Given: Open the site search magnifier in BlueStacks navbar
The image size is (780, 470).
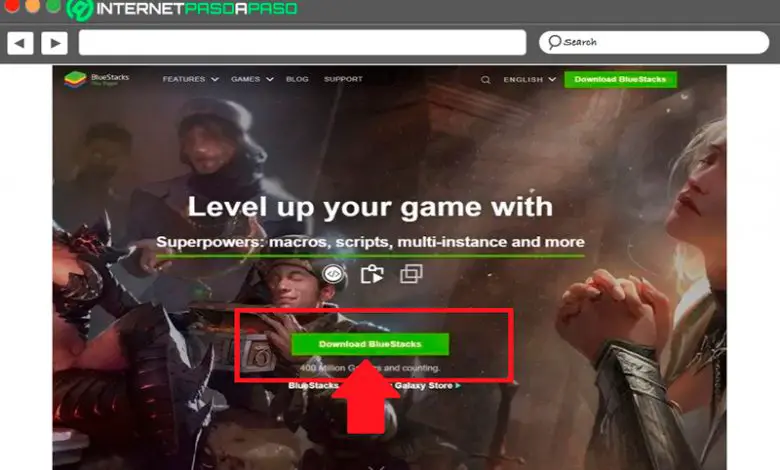Looking at the screenshot, I should (x=486, y=80).
